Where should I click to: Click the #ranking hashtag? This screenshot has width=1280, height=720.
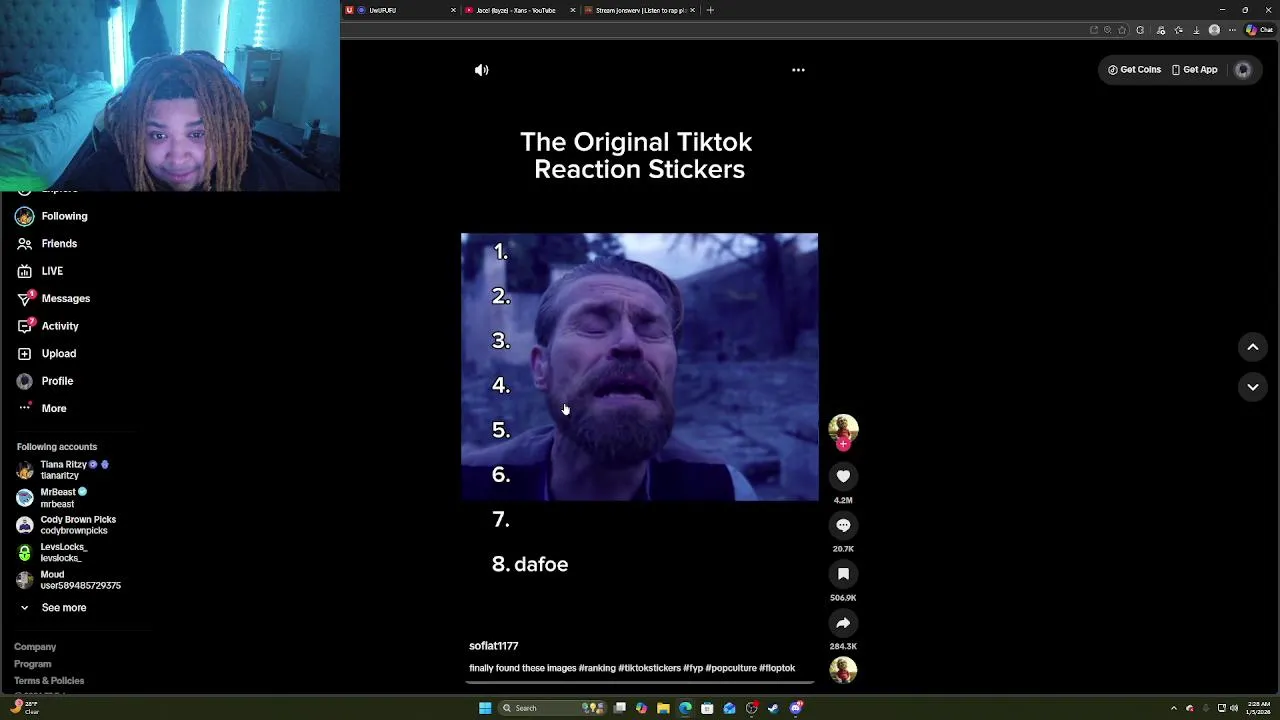pyautogui.click(x=597, y=668)
